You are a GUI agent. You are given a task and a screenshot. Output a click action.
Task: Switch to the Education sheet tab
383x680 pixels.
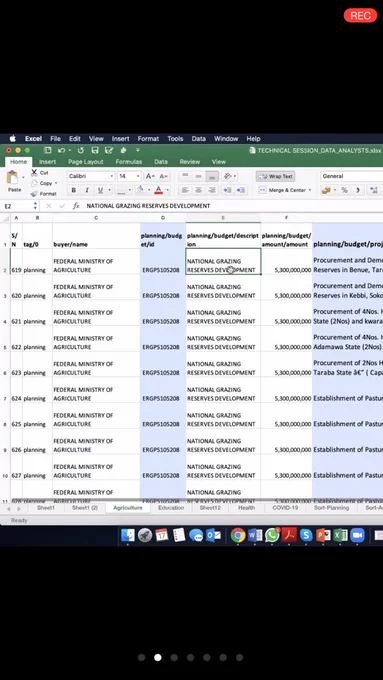171,507
